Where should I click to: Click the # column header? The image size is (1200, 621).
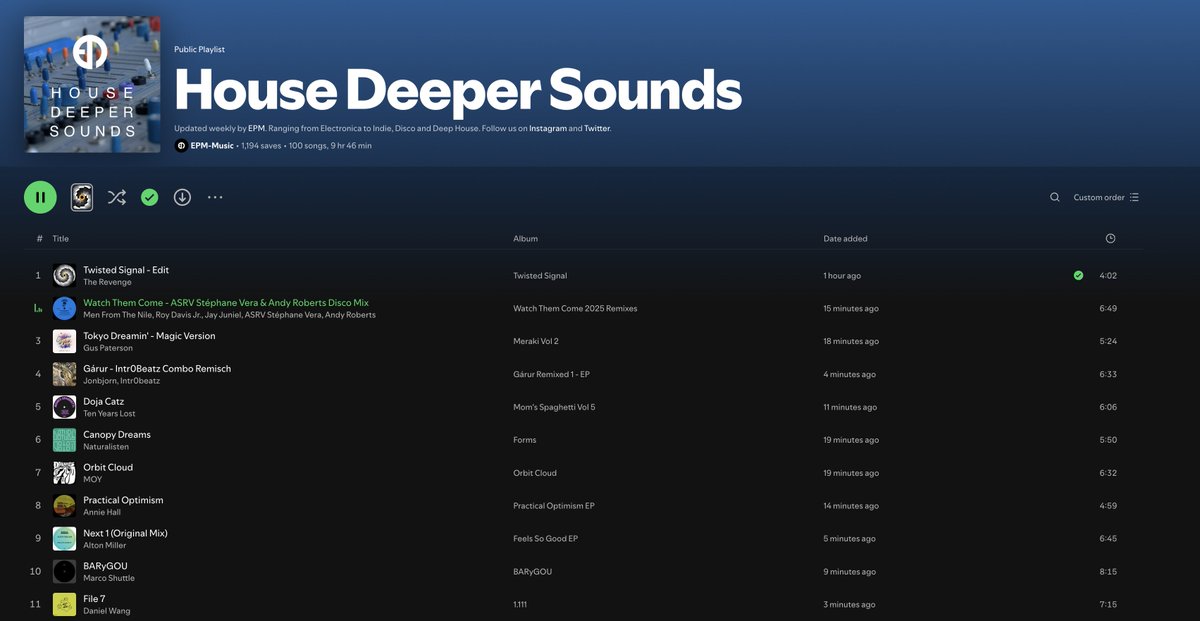point(40,239)
